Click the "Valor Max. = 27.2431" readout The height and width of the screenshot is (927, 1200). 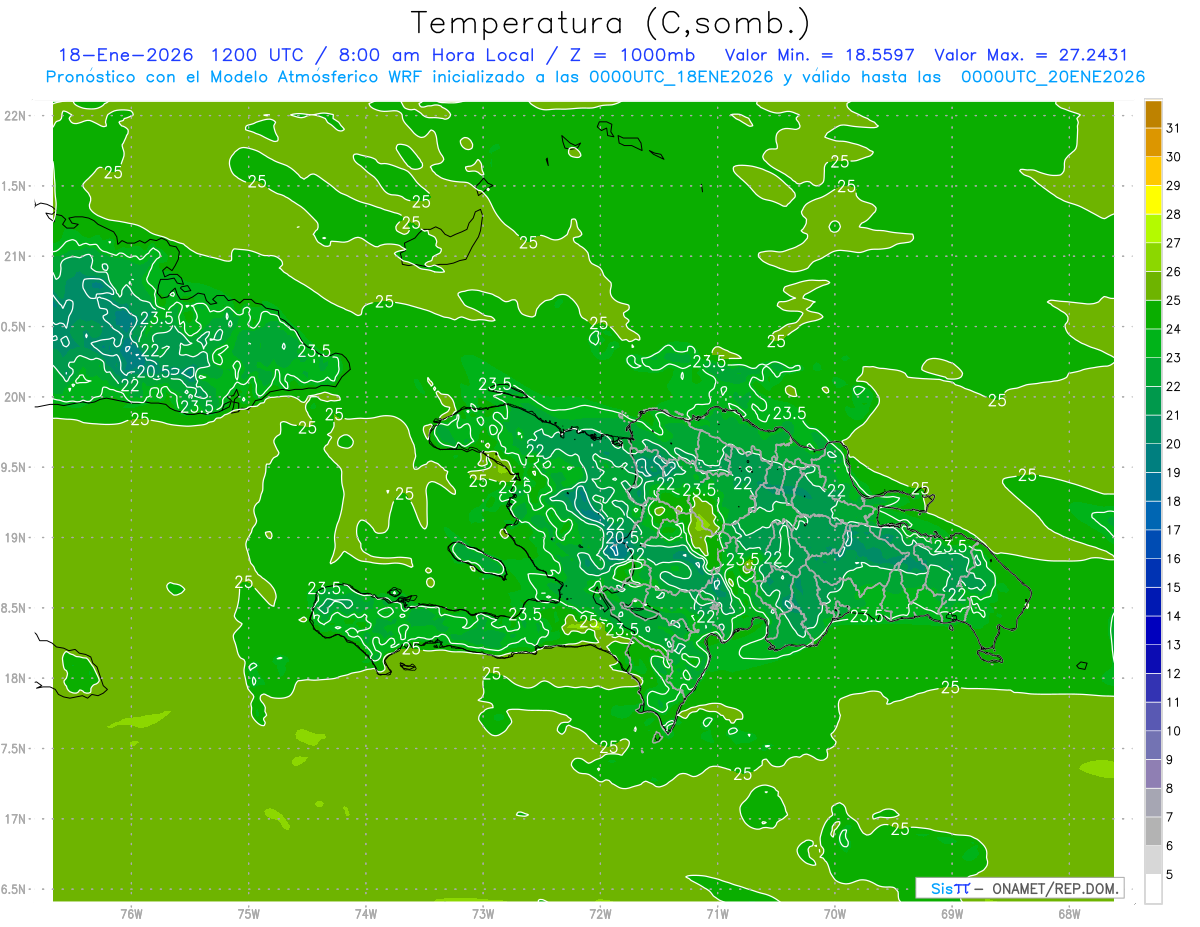click(x=1031, y=55)
